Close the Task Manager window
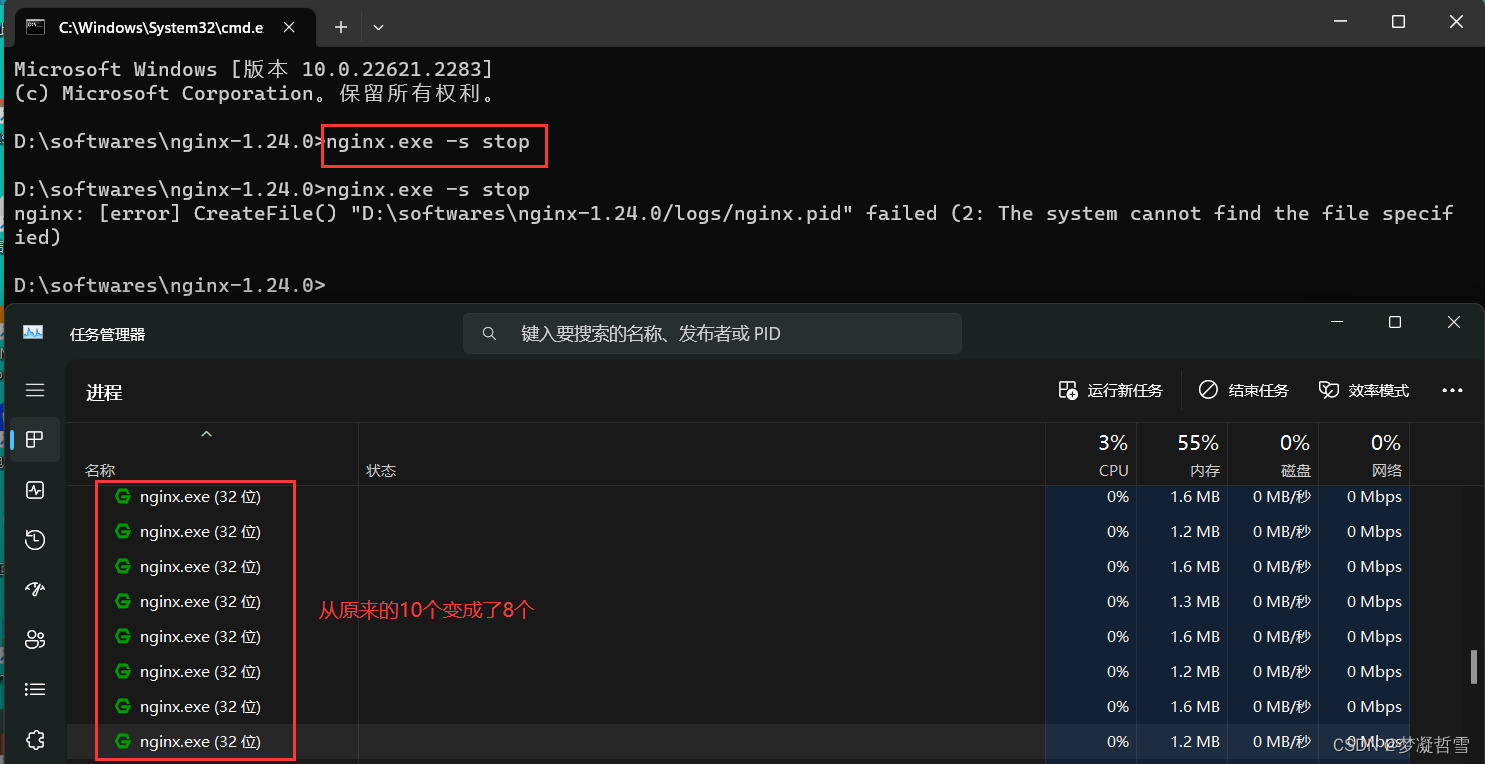 click(1454, 322)
